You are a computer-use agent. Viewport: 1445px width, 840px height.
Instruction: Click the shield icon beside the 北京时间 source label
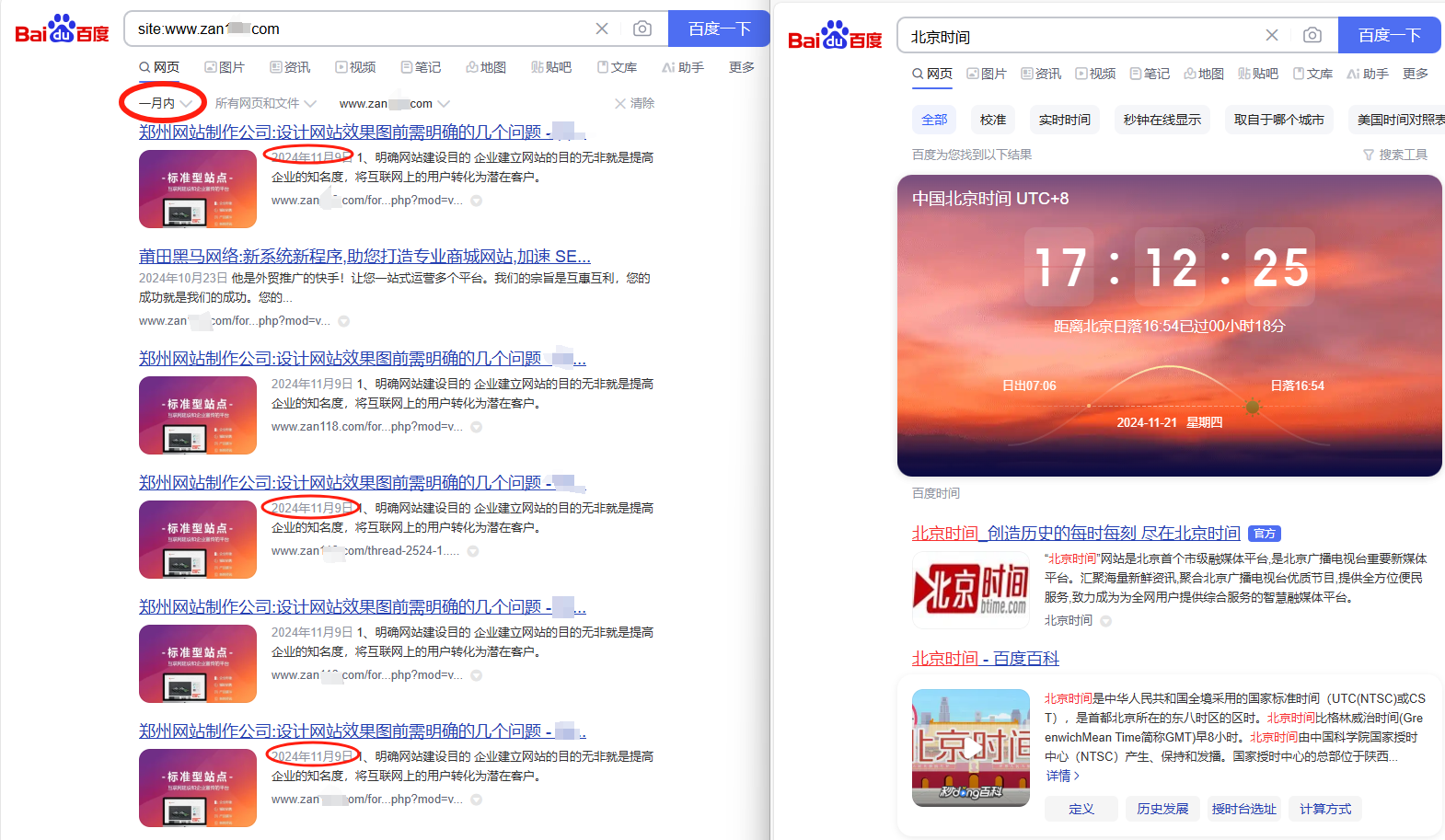(x=1106, y=621)
